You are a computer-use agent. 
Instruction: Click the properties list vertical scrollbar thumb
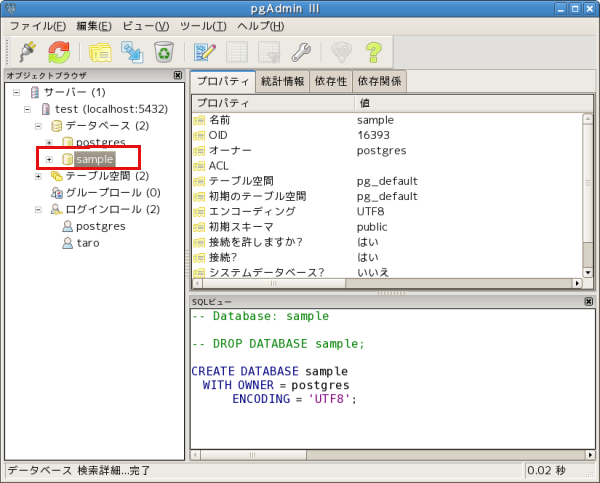point(587,183)
